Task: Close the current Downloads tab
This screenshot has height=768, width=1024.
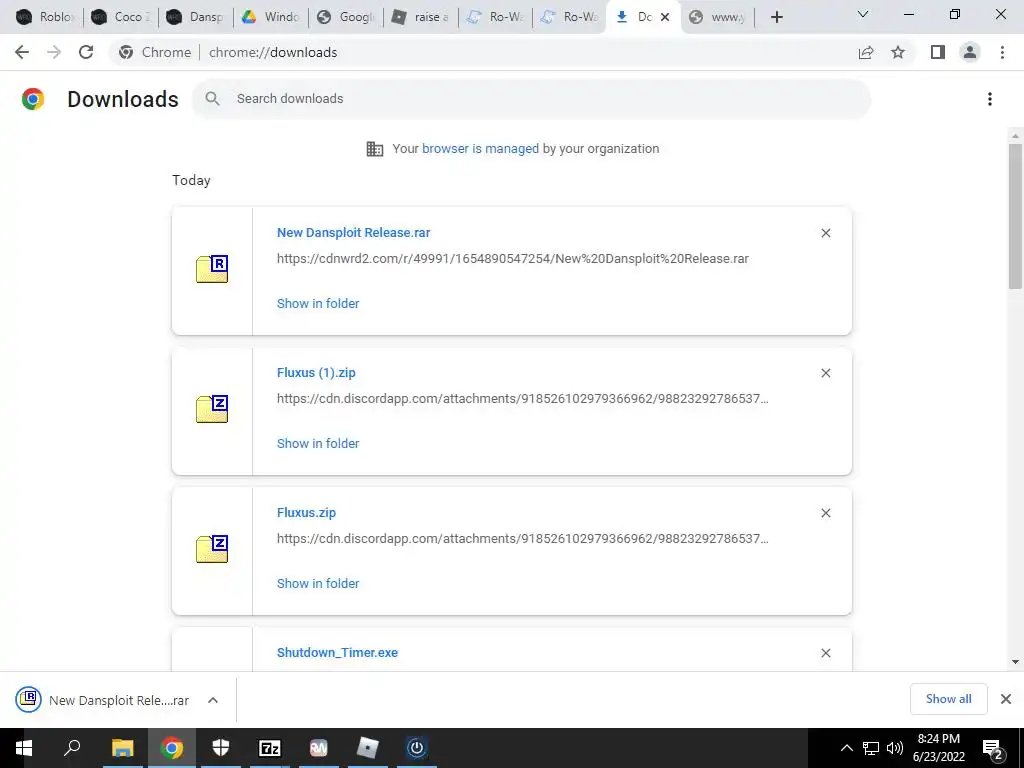Action: point(665,17)
